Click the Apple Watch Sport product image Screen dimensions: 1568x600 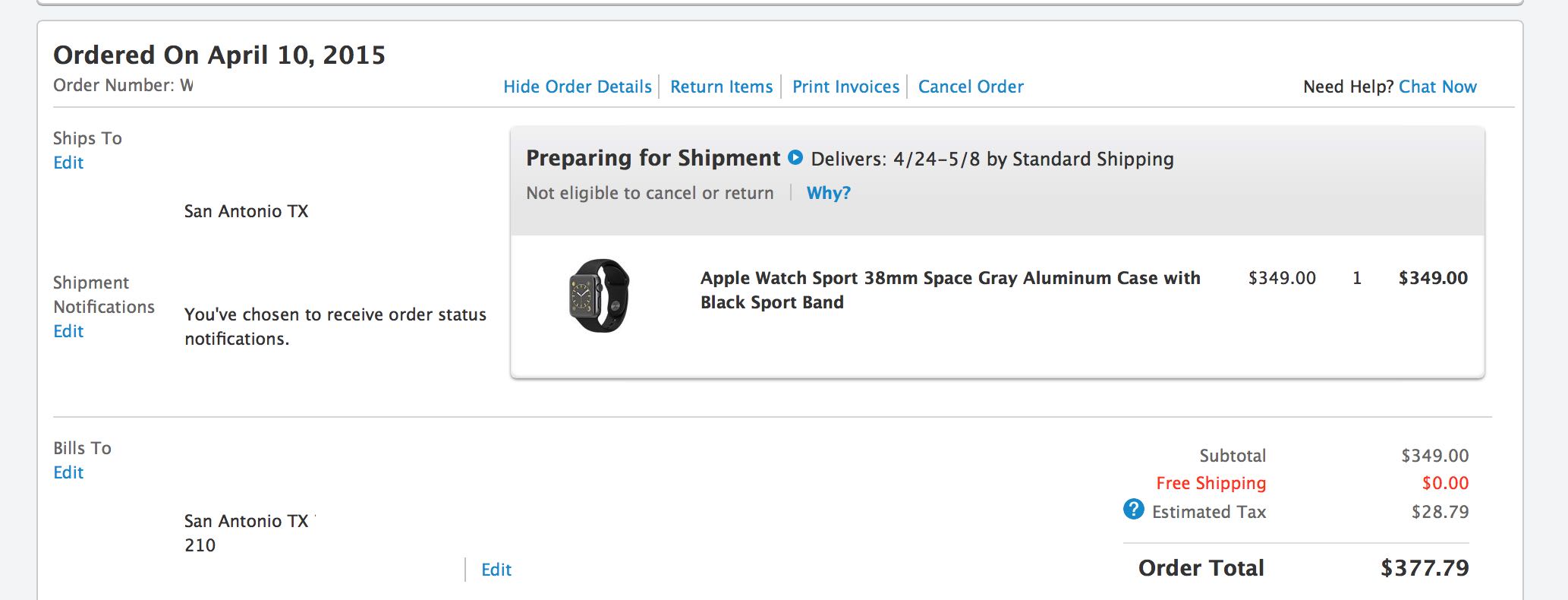click(599, 295)
